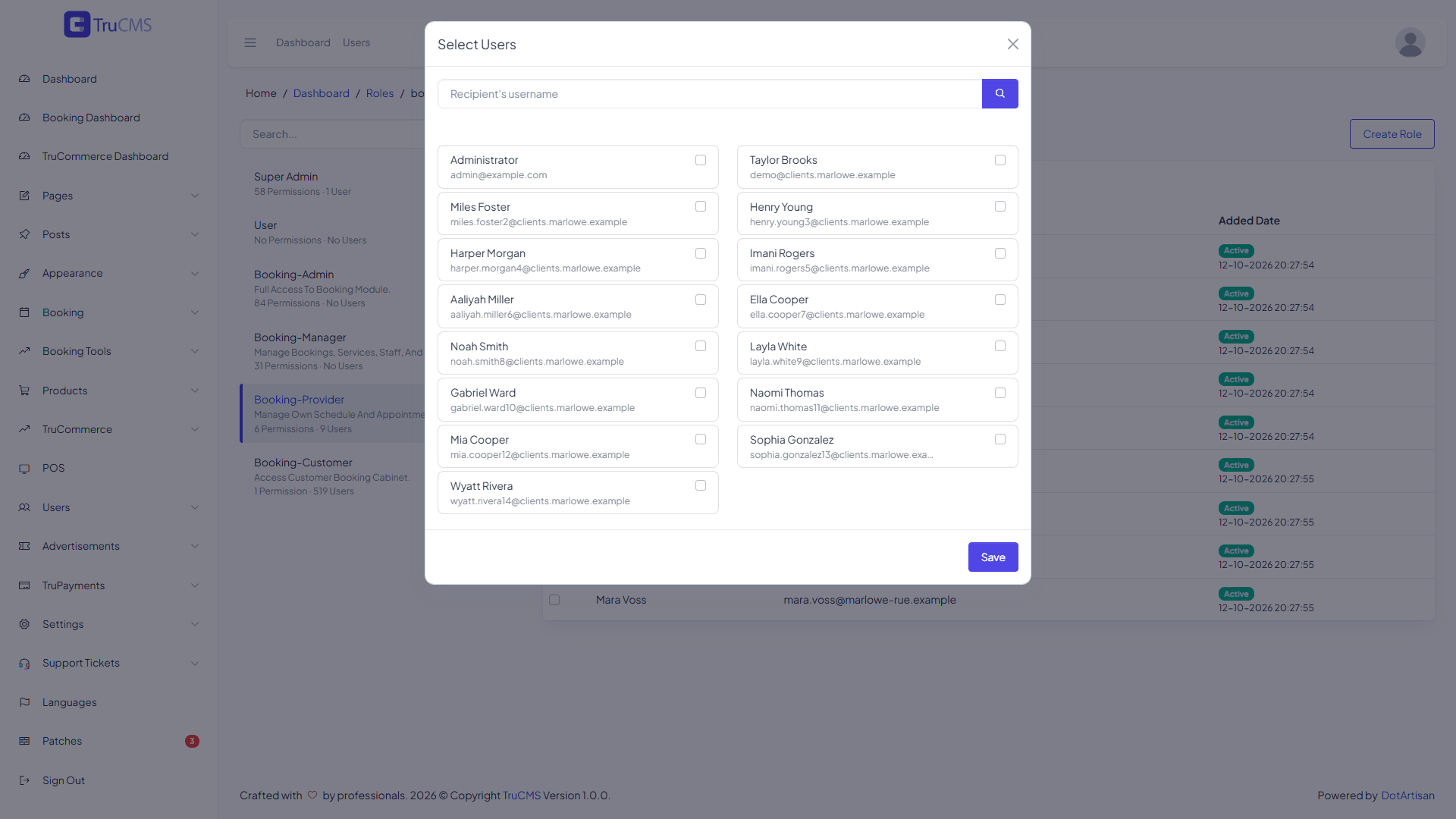Check the Wyatt Rivera checkbox
Image resolution: width=1456 pixels, height=819 pixels.
701,485
